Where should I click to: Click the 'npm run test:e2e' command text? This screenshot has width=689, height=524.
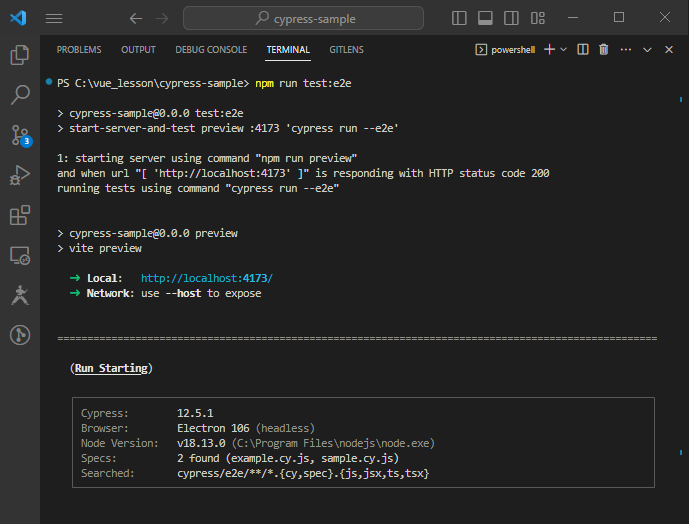303,84
